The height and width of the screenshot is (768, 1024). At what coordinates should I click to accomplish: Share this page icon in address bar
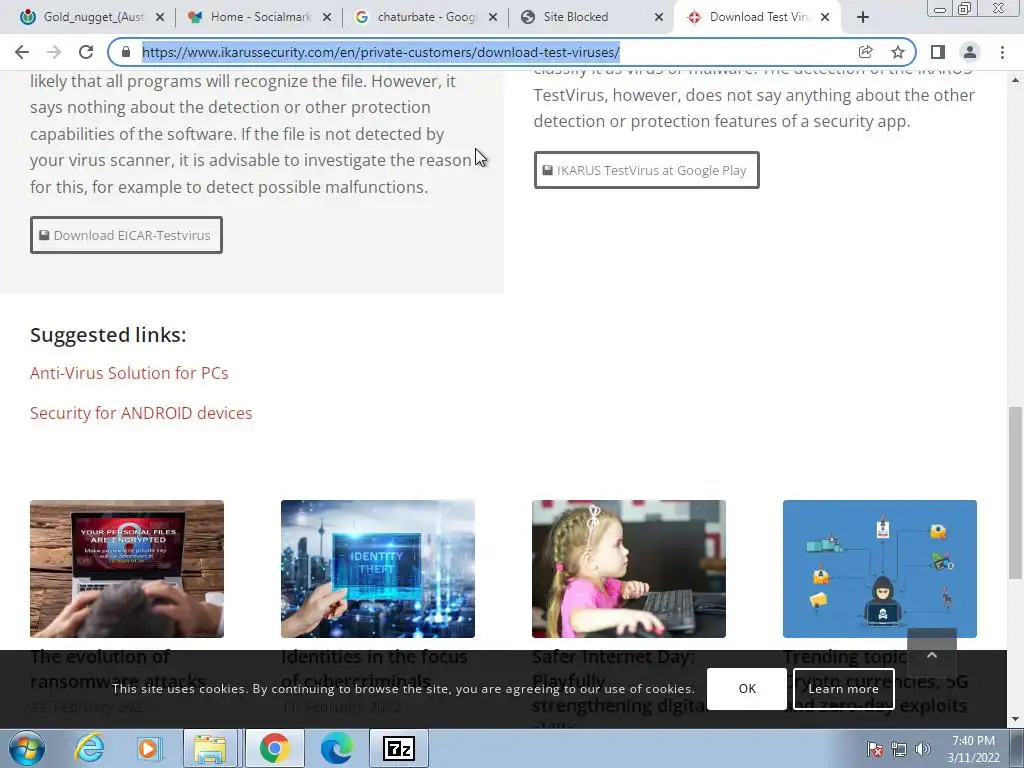(865, 52)
